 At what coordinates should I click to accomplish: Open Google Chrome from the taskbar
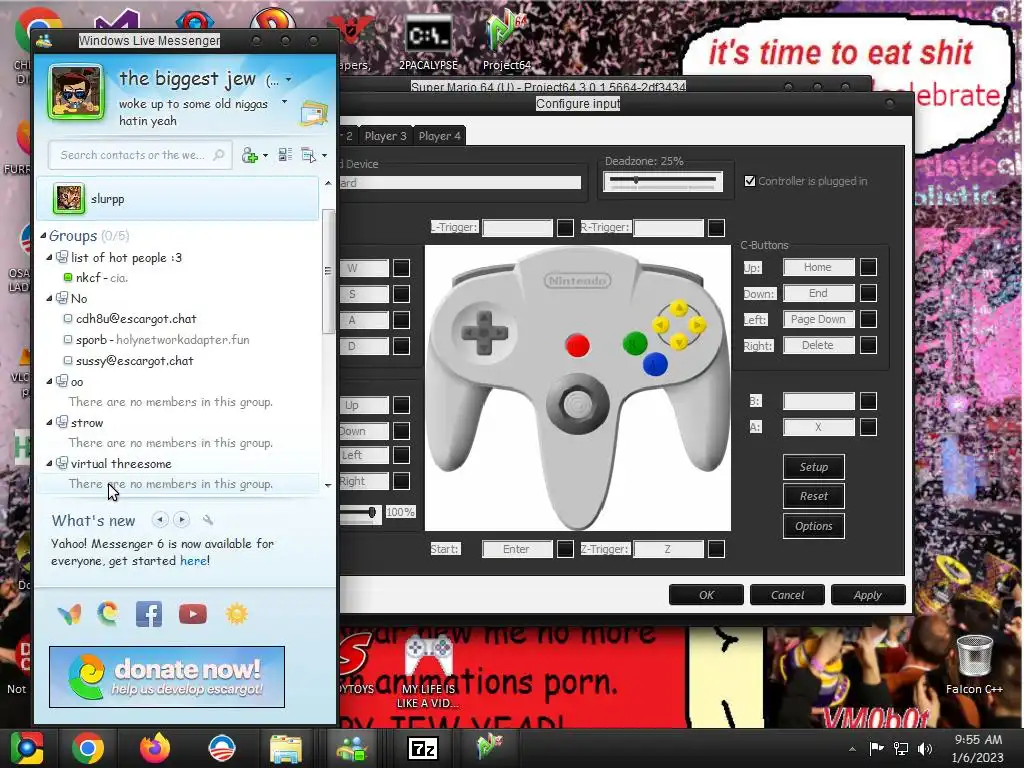pos(88,748)
